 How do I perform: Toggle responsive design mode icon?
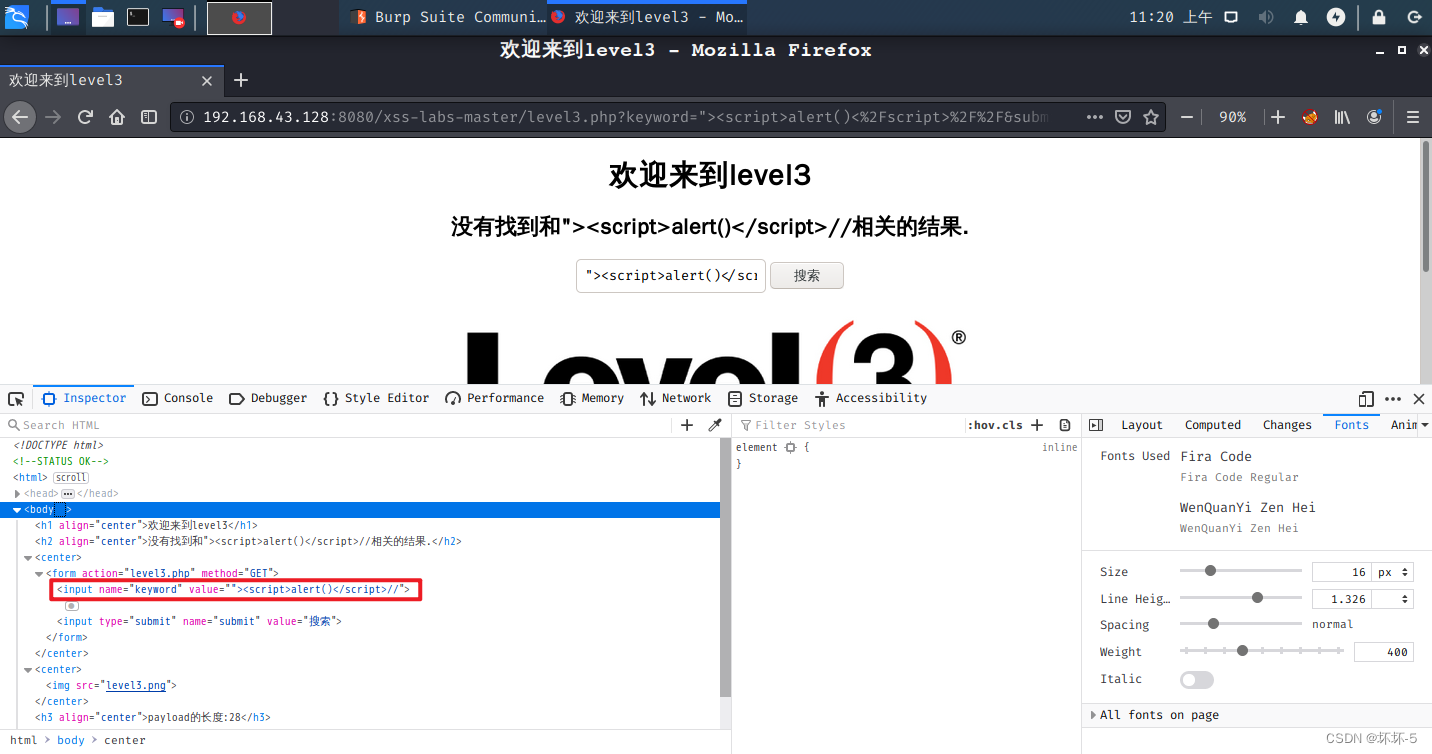point(1367,398)
